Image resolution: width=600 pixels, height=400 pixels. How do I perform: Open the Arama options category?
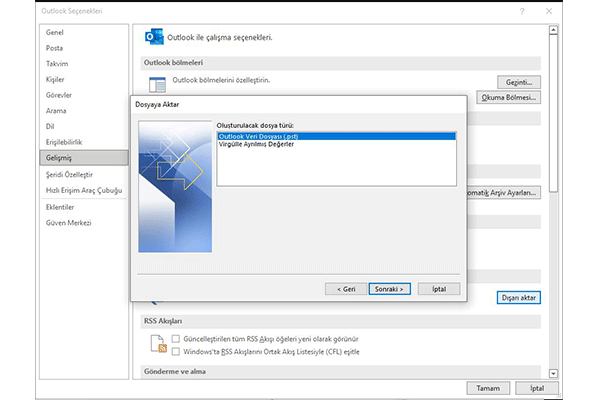coord(84,111)
